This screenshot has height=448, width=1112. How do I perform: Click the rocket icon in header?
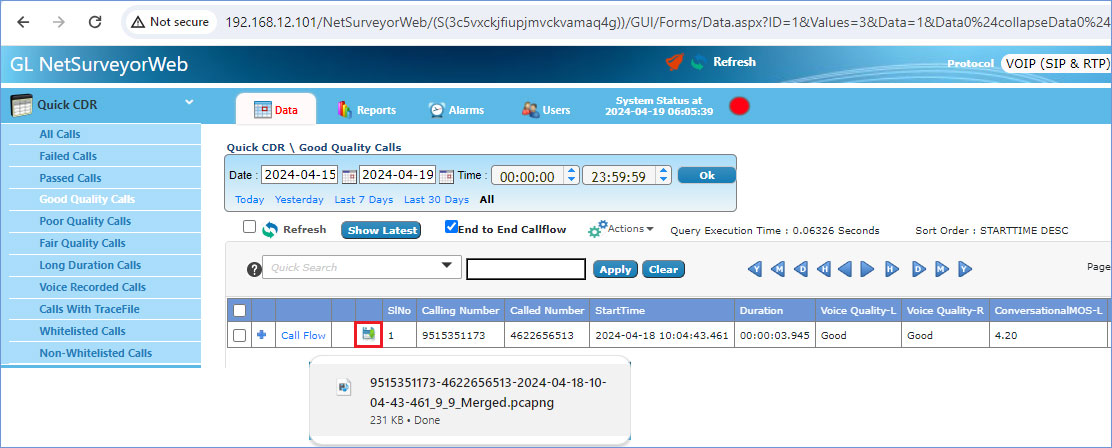(674, 62)
